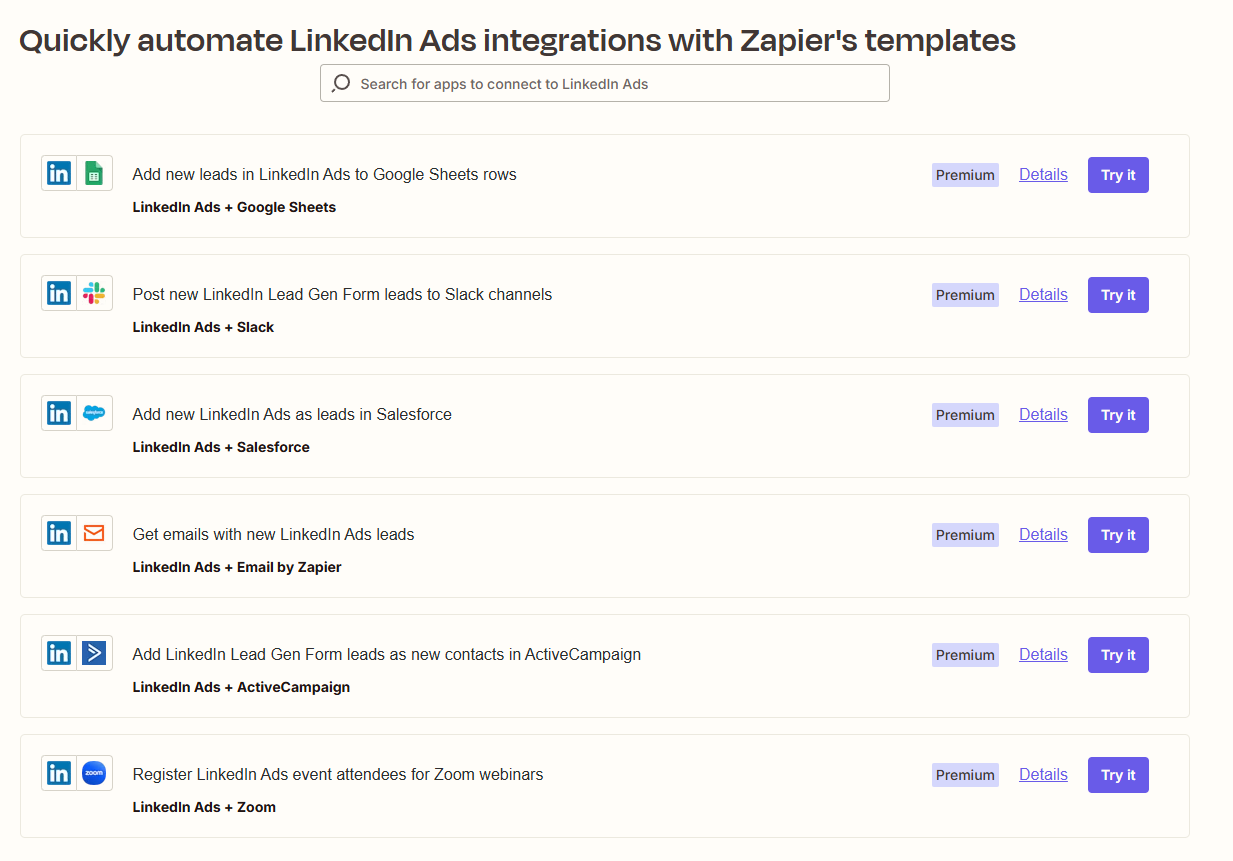Click "Get emails with new LinkedIn Ads leads"

(x=273, y=534)
